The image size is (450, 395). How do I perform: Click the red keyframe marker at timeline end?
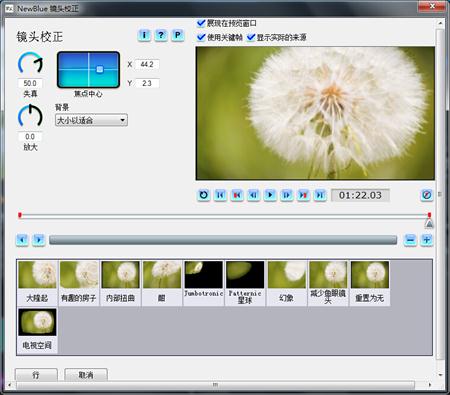(429, 215)
